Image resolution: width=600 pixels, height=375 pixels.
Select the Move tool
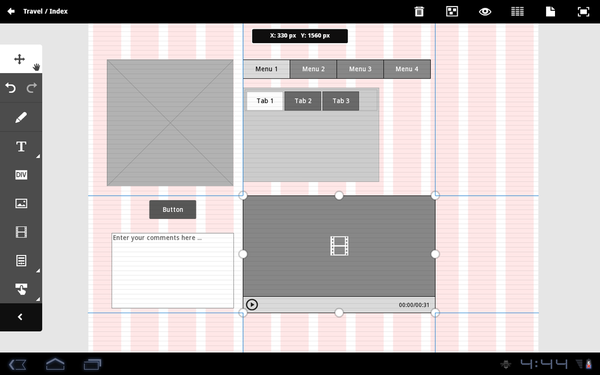pyautogui.click(x=20, y=59)
